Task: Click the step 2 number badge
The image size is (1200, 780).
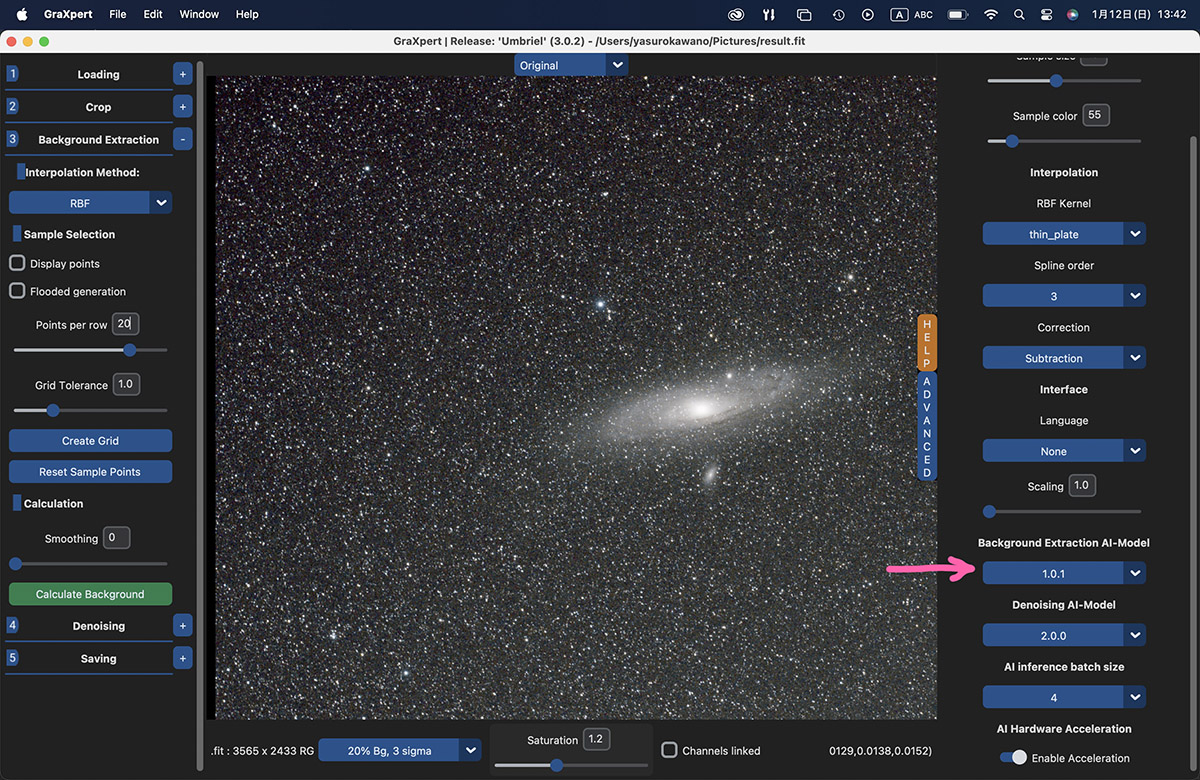Action: (12, 106)
